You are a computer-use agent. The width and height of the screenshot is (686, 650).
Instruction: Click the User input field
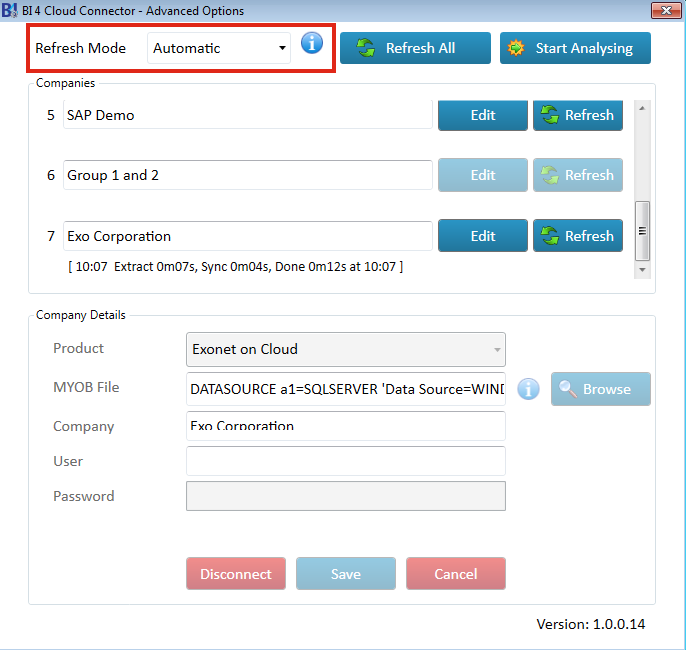point(346,461)
